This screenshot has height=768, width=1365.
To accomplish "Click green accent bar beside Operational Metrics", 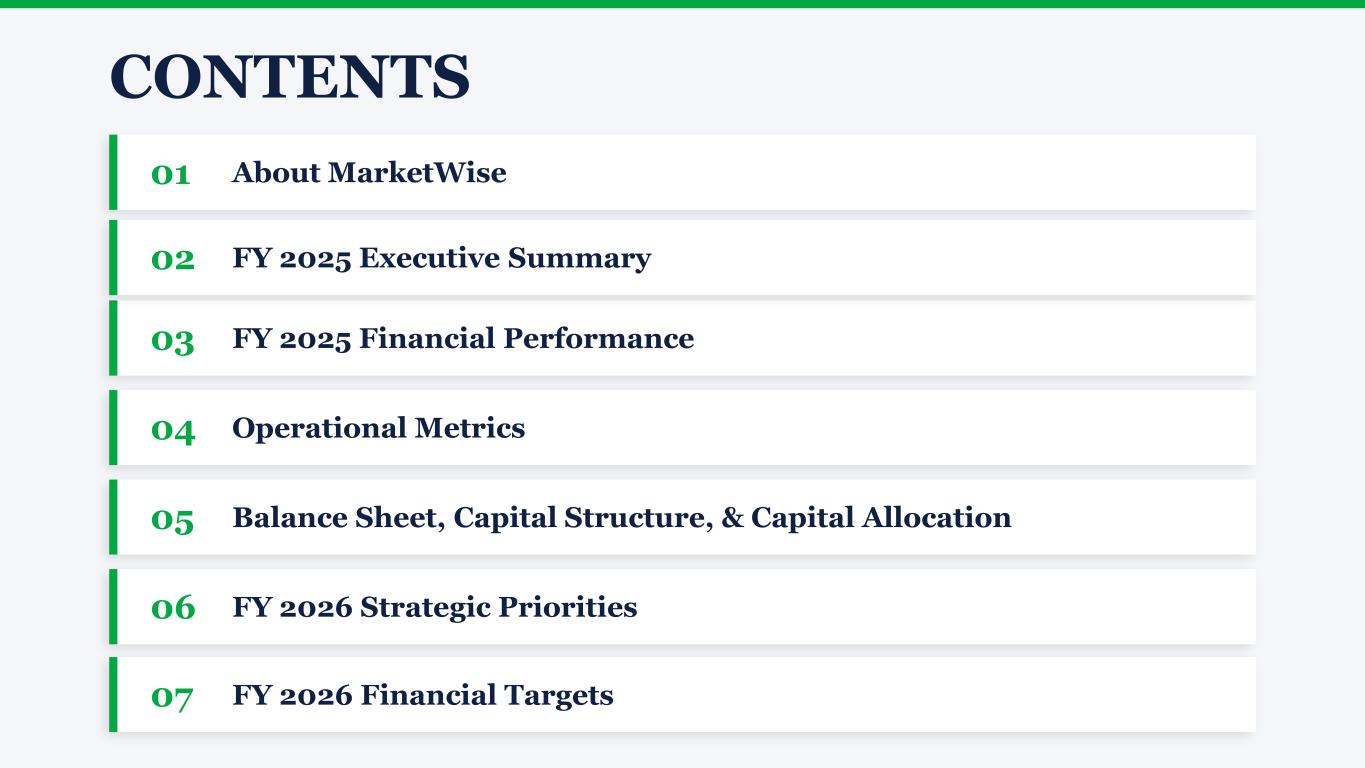I will pyautogui.click(x=113, y=427).
